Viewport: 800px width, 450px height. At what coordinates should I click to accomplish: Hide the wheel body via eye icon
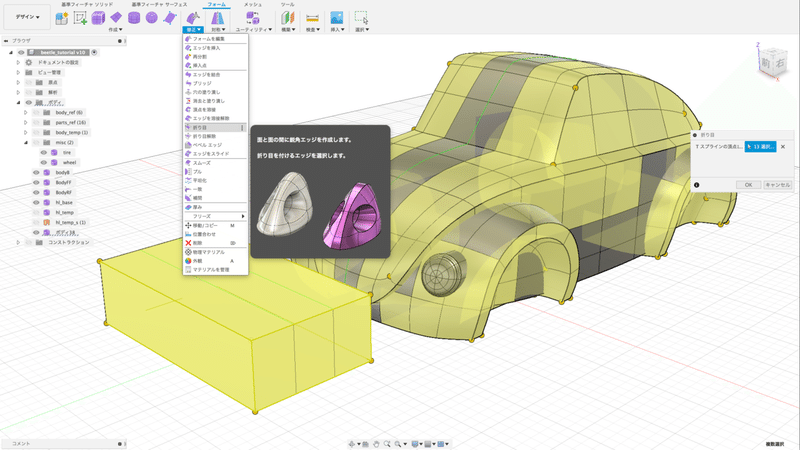tap(46, 162)
